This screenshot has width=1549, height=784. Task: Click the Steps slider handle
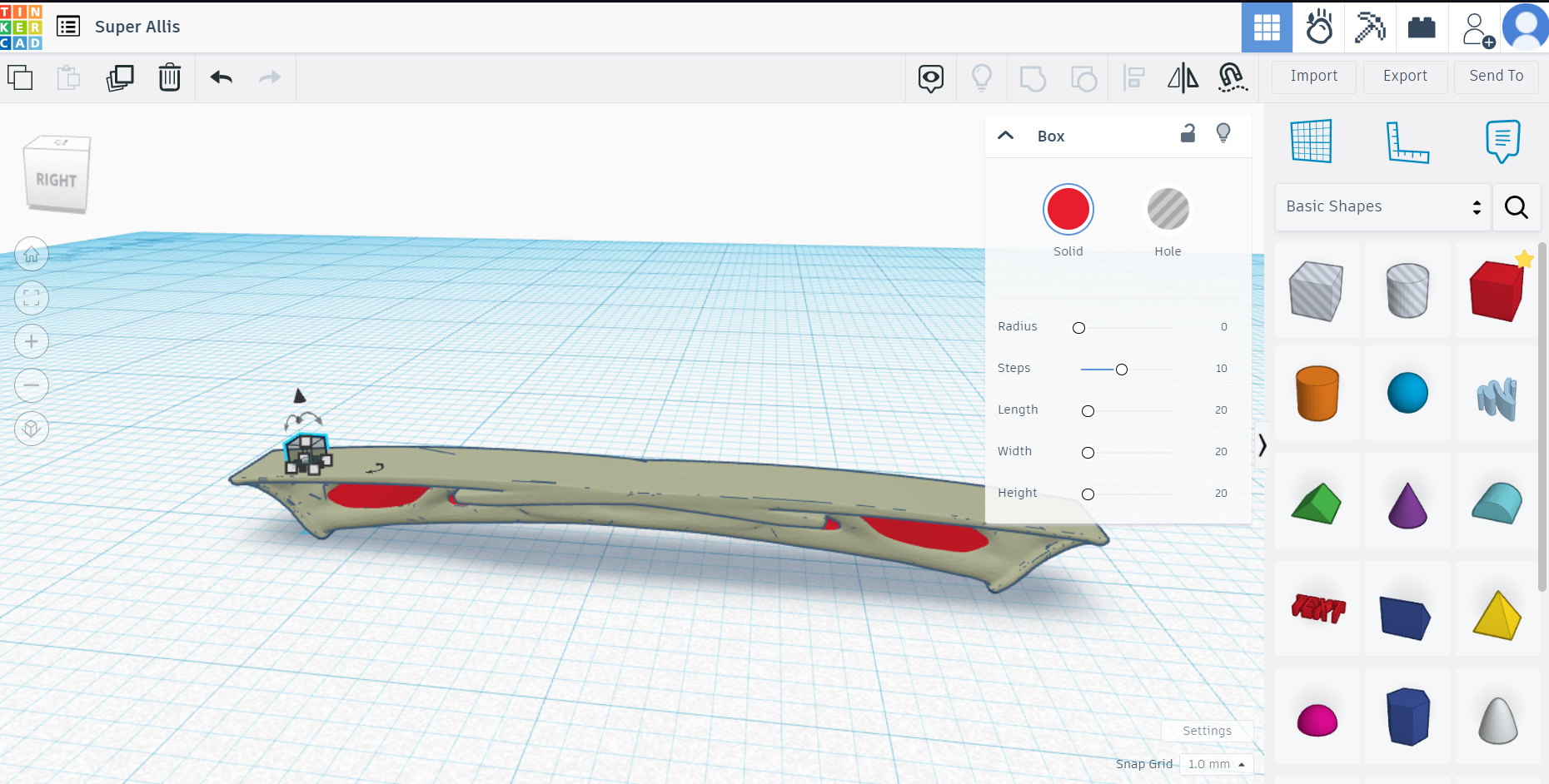tap(1122, 370)
